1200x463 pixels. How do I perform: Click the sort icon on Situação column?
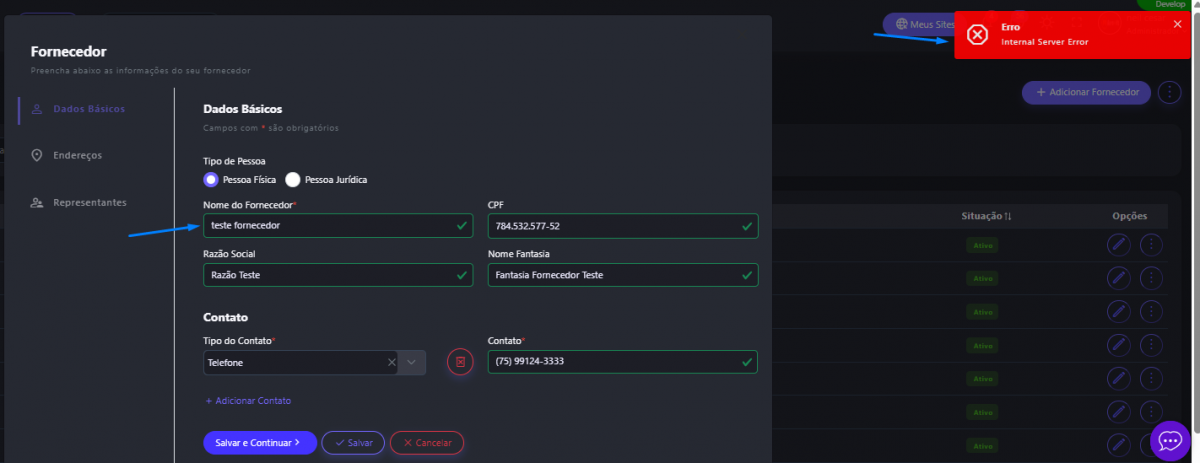coord(1007,216)
